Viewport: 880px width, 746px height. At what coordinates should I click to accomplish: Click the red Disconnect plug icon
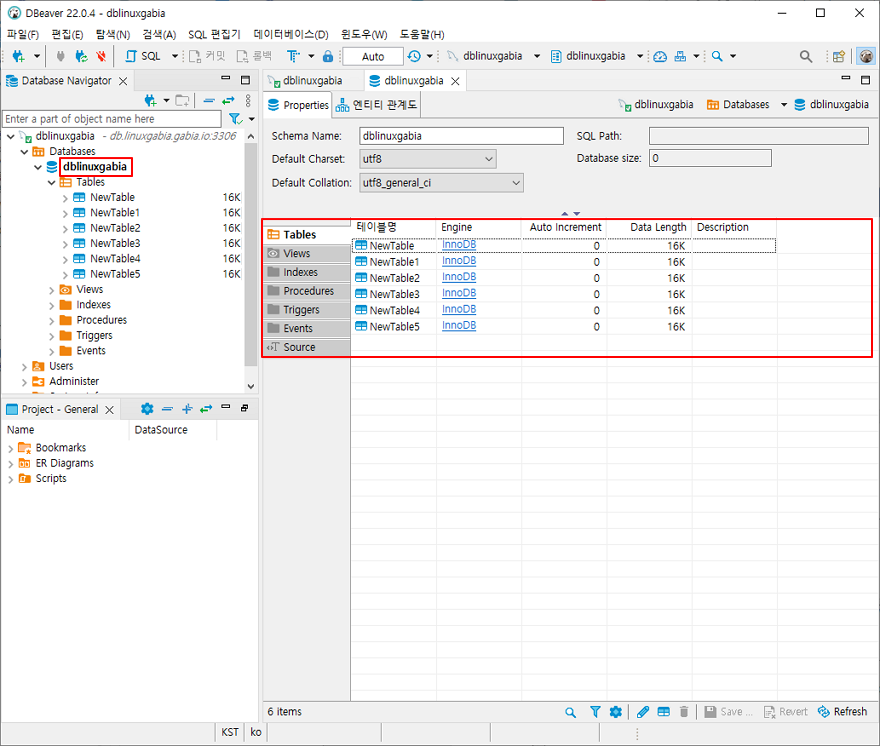coord(101,56)
